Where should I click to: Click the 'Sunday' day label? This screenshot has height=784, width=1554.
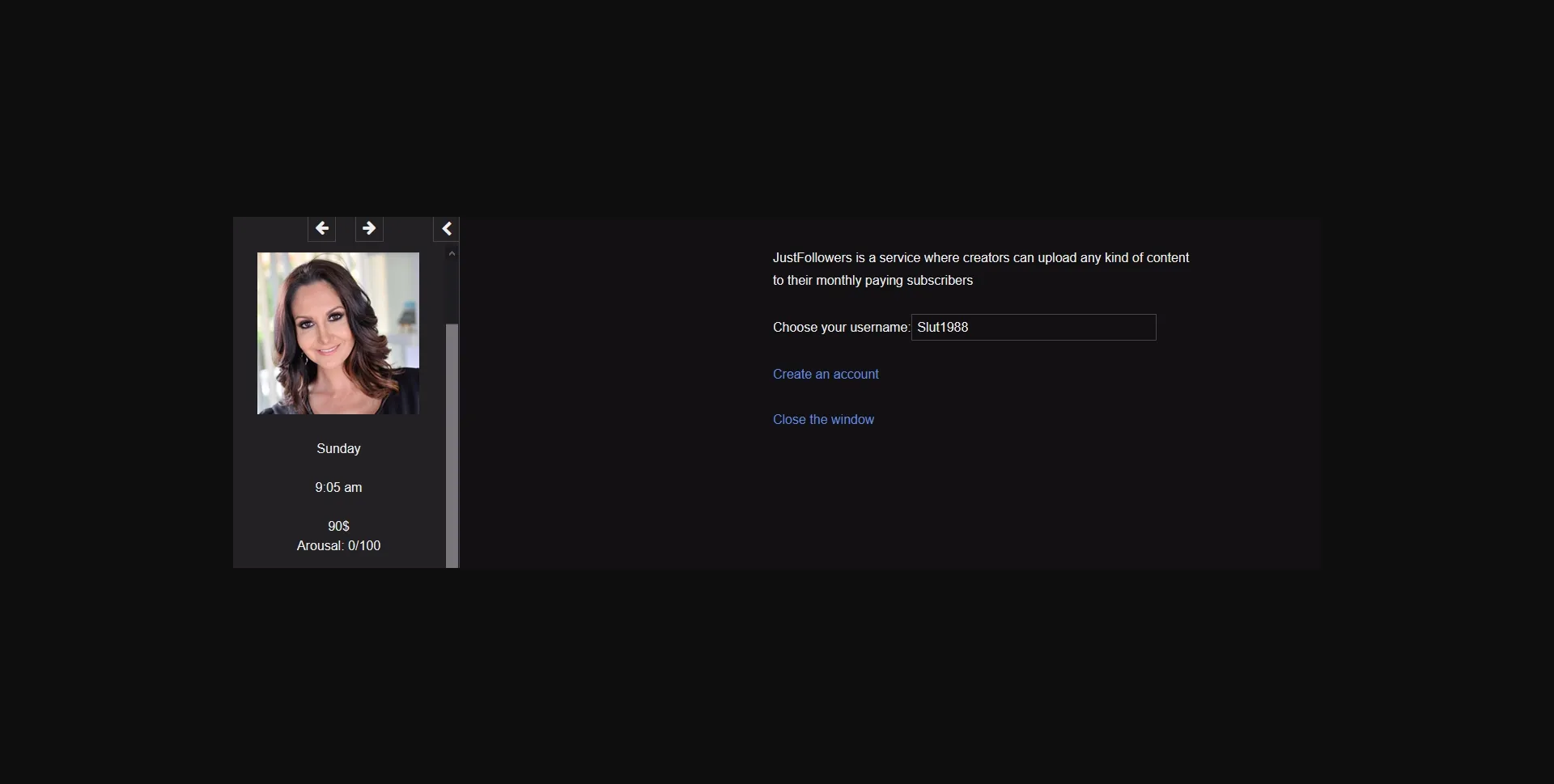coord(338,447)
